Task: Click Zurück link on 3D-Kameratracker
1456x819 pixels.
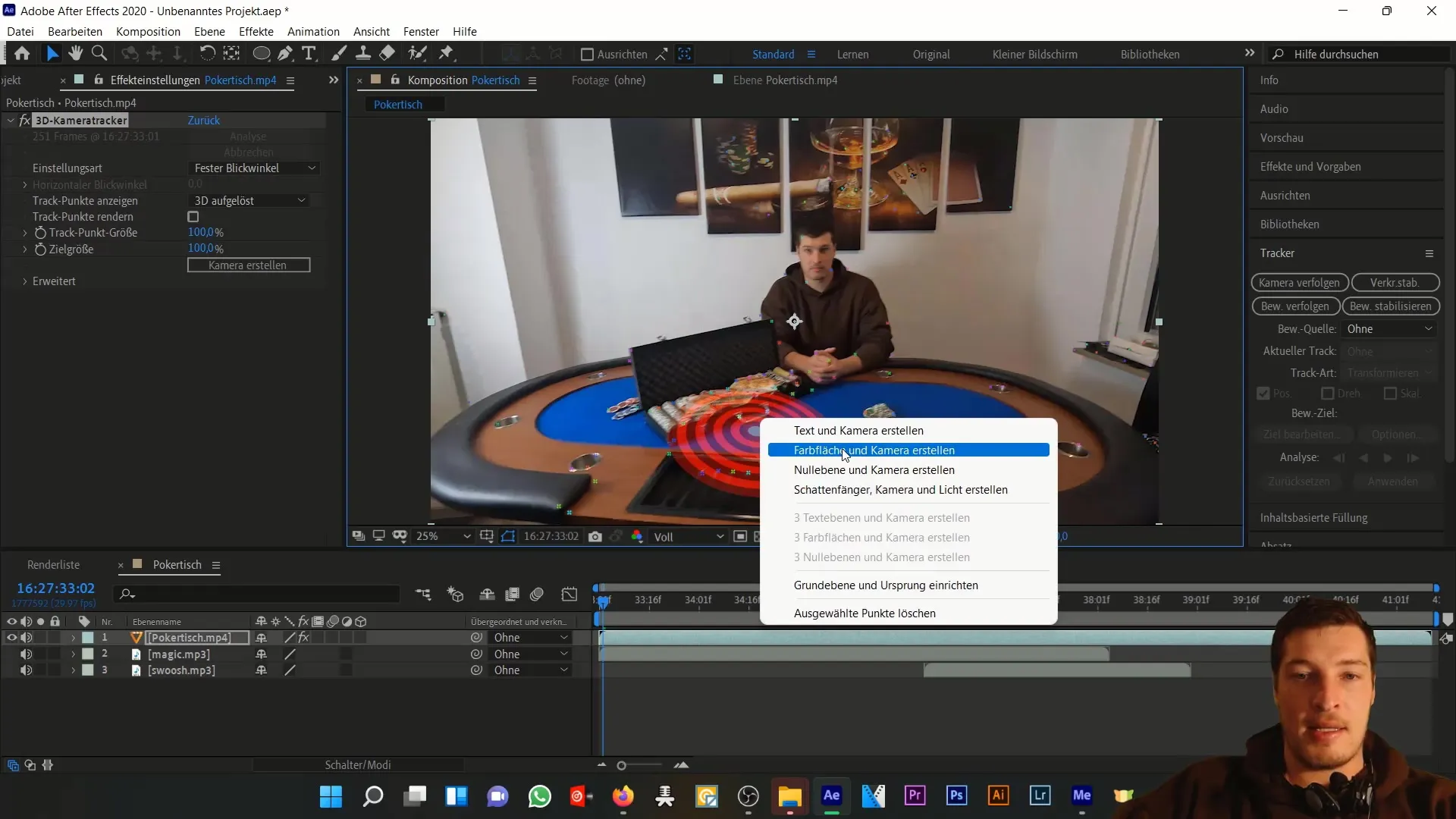Action: point(203,121)
